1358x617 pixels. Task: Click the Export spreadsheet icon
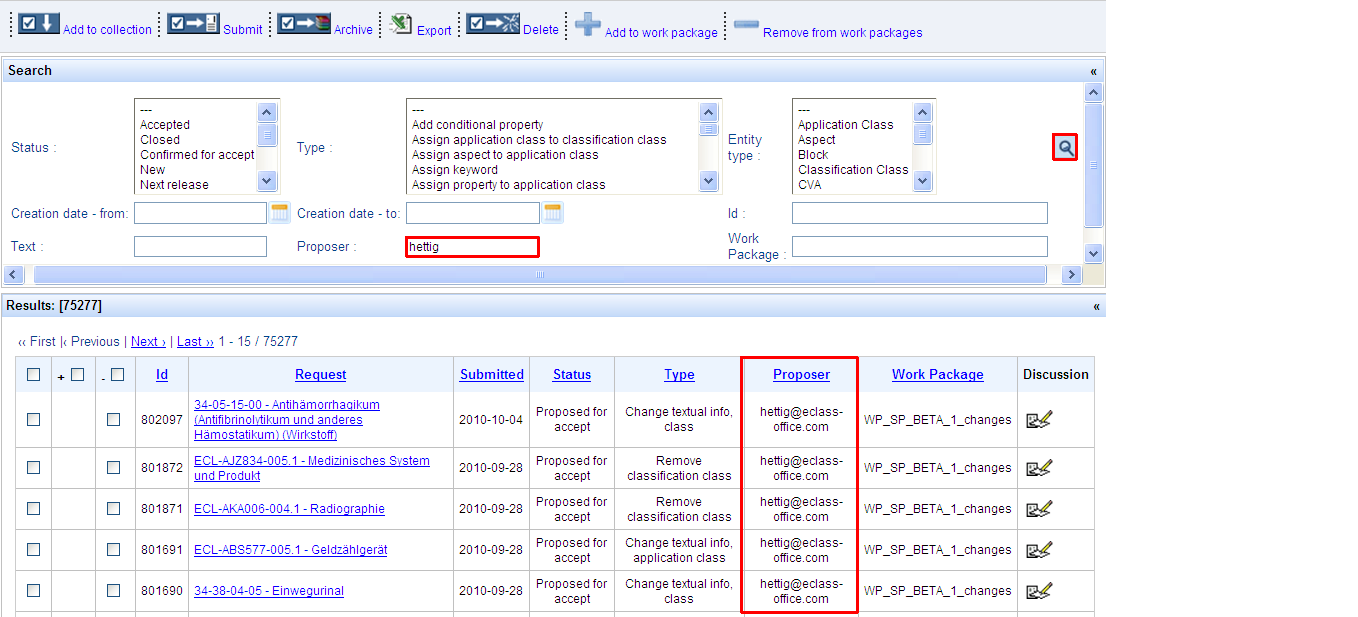[x=401, y=24]
